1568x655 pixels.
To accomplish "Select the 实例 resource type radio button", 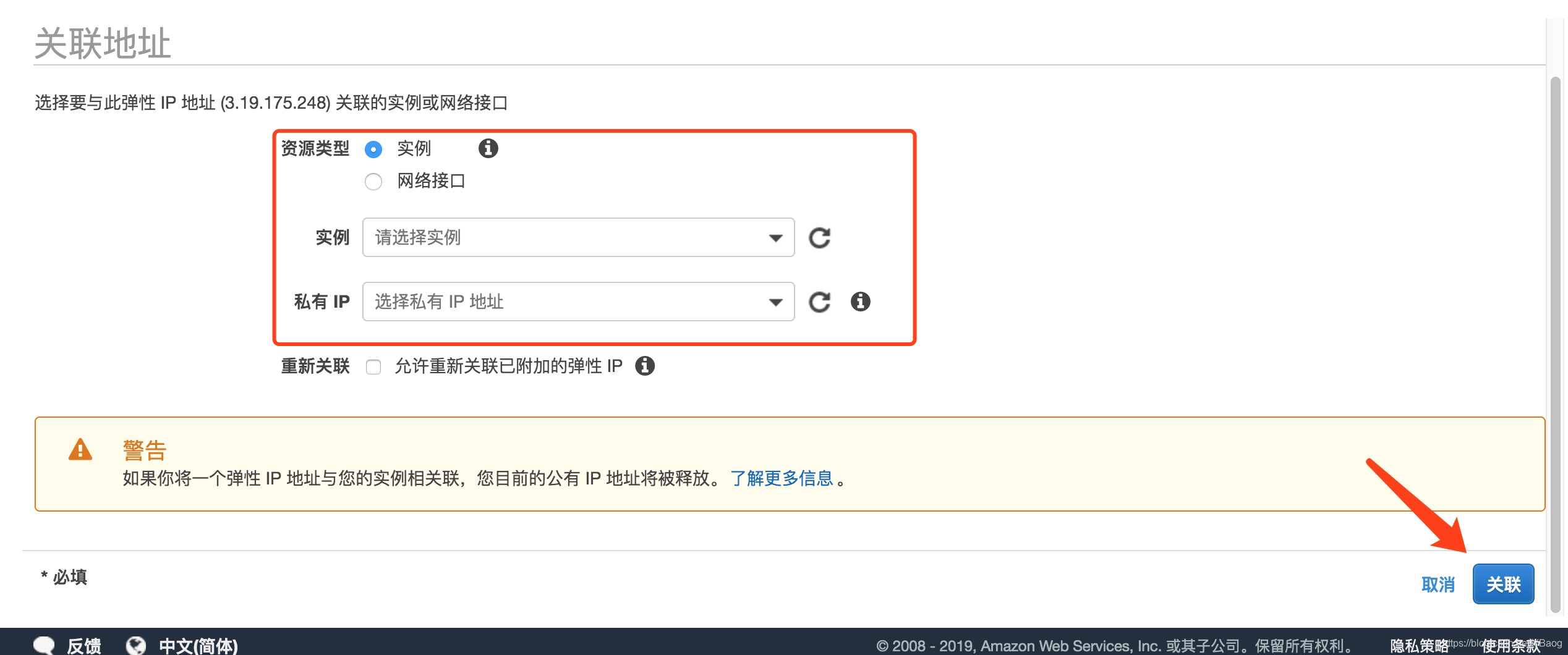I will point(373,149).
